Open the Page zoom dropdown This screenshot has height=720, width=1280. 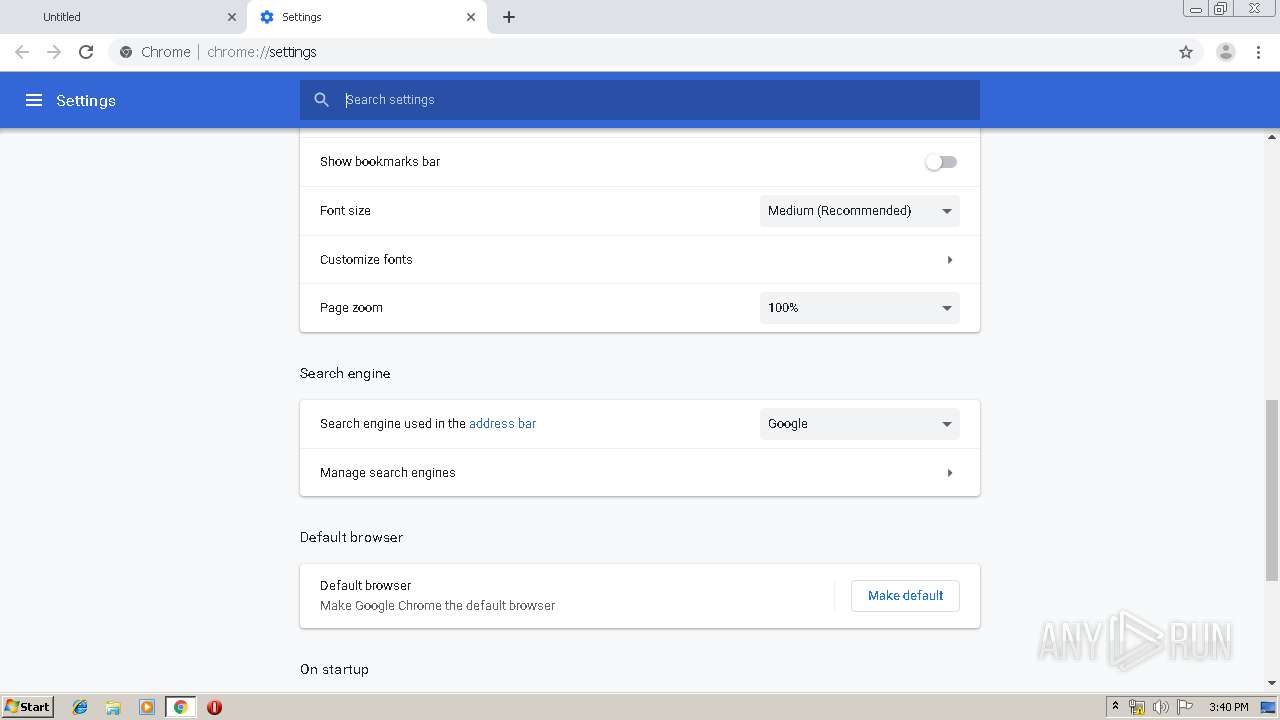point(860,308)
